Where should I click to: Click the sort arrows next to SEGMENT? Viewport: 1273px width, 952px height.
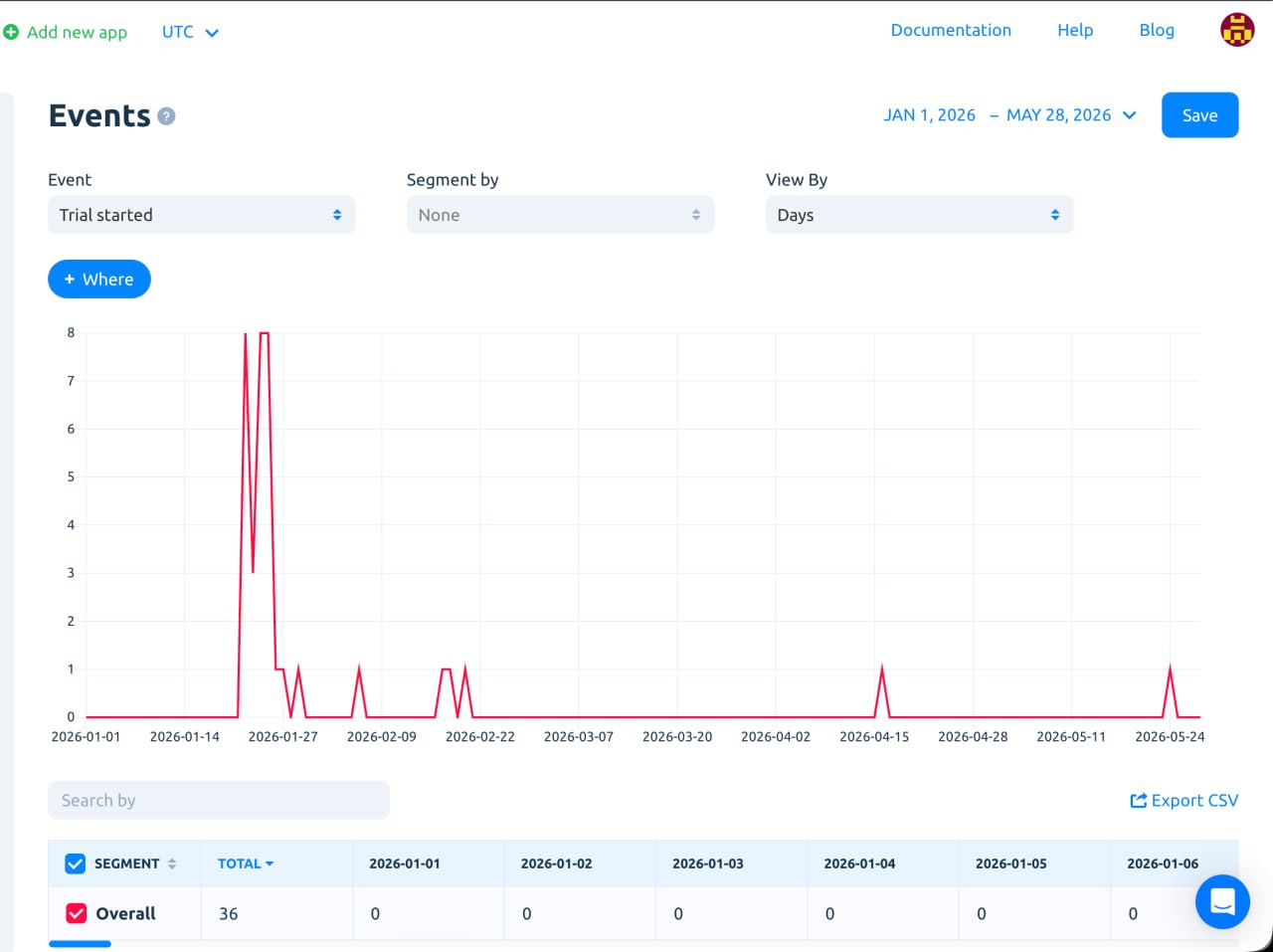172,863
